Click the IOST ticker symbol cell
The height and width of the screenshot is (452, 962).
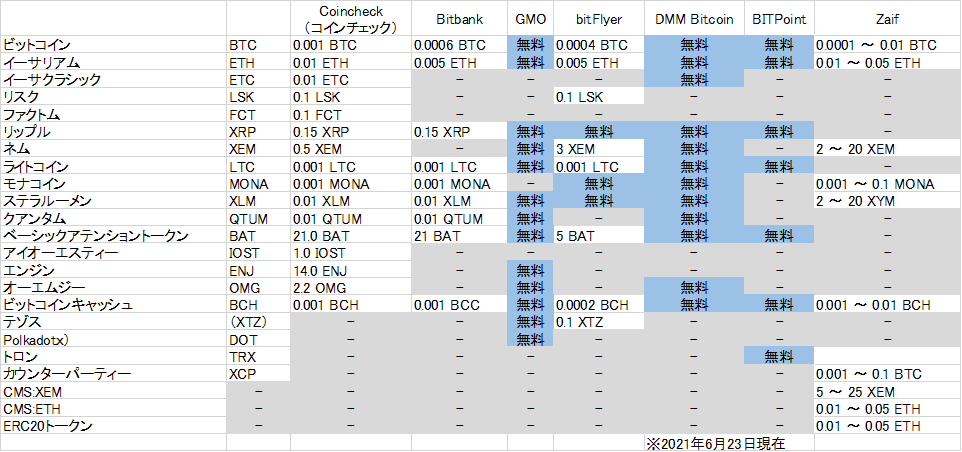click(258, 253)
